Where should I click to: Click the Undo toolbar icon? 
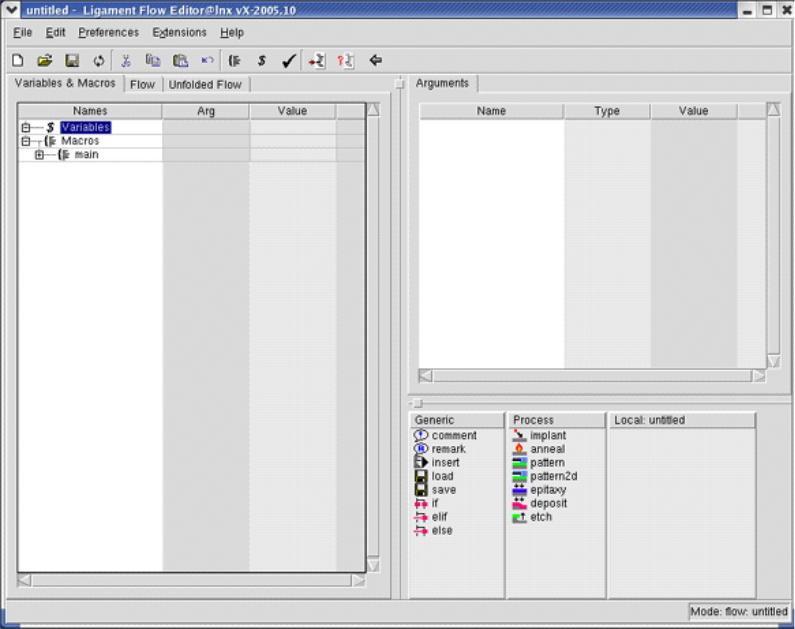pos(207,60)
